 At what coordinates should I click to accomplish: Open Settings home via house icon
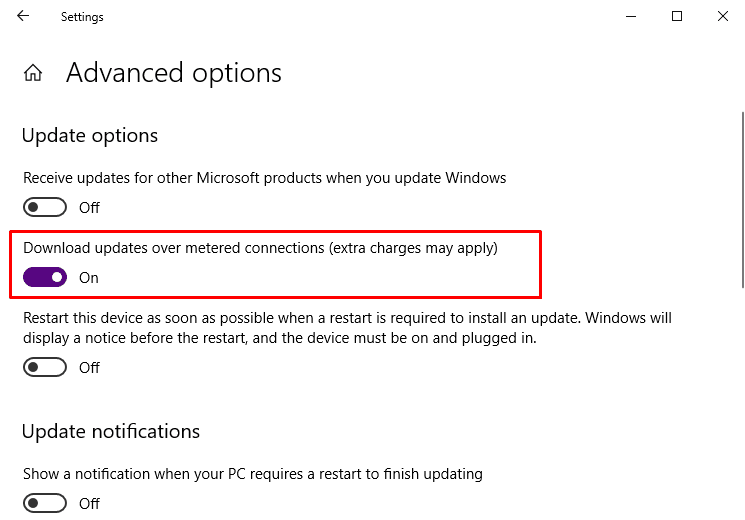point(33,73)
